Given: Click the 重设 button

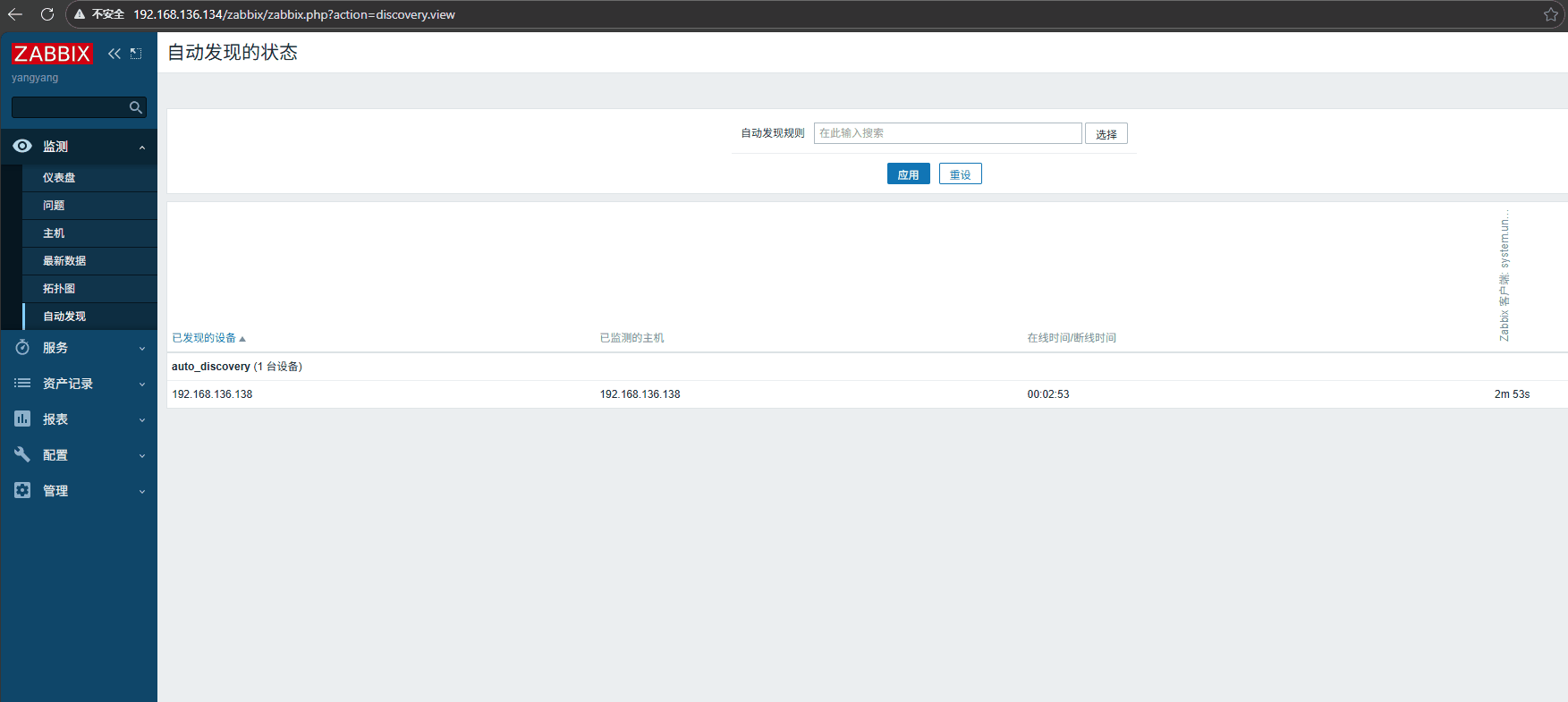Looking at the screenshot, I should pyautogui.click(x=961, y=174).
